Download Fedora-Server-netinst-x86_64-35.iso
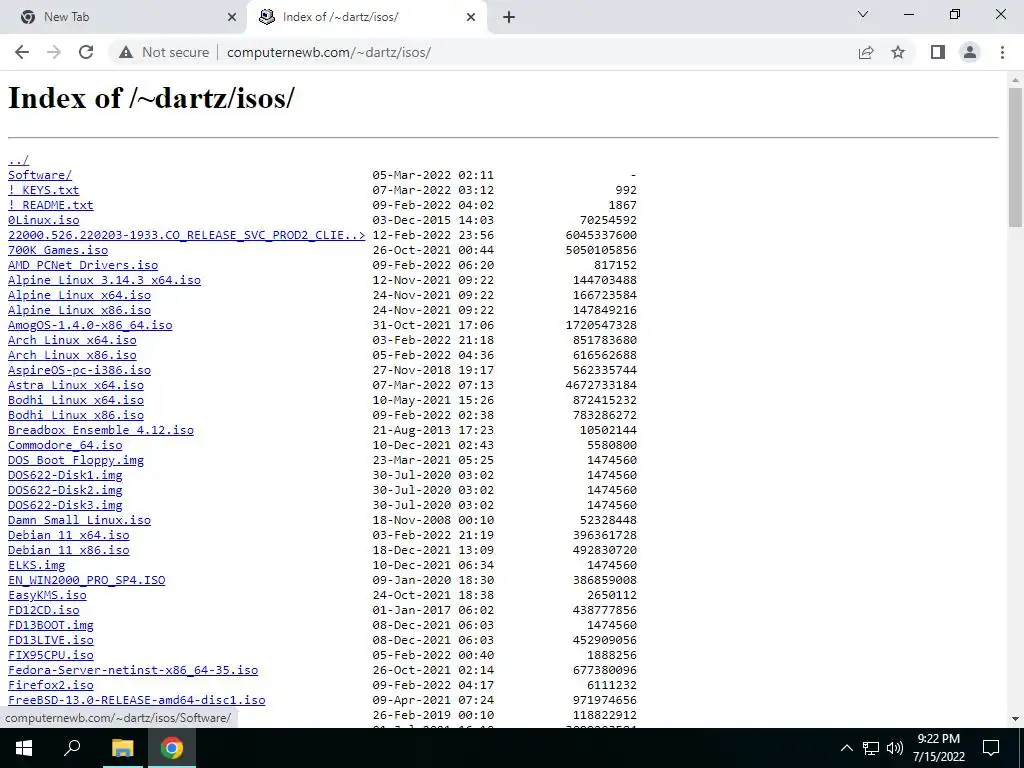1024x768 pixels. point(133,671)
